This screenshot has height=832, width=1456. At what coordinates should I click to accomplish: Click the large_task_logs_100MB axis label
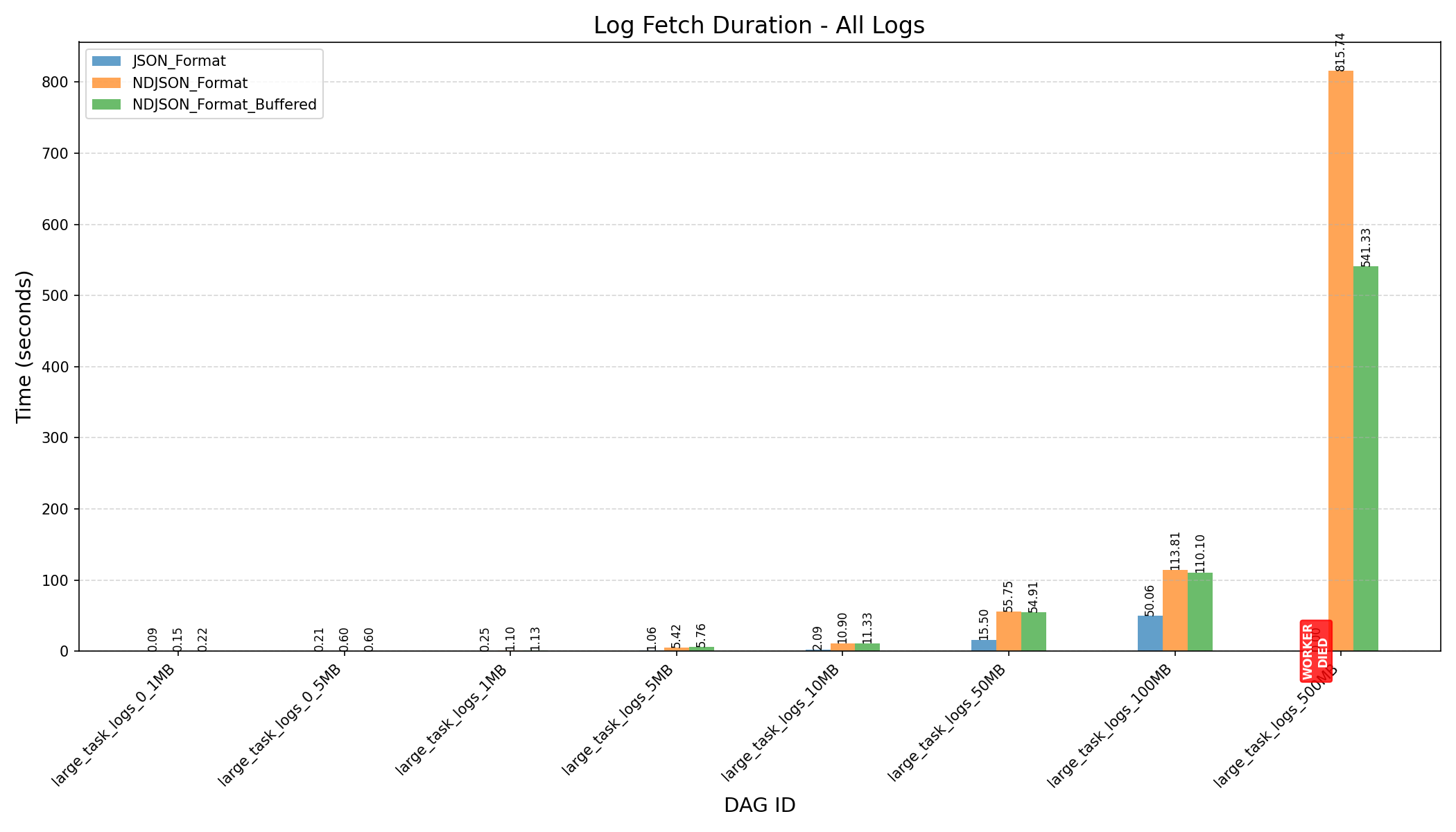point(1109,725)
